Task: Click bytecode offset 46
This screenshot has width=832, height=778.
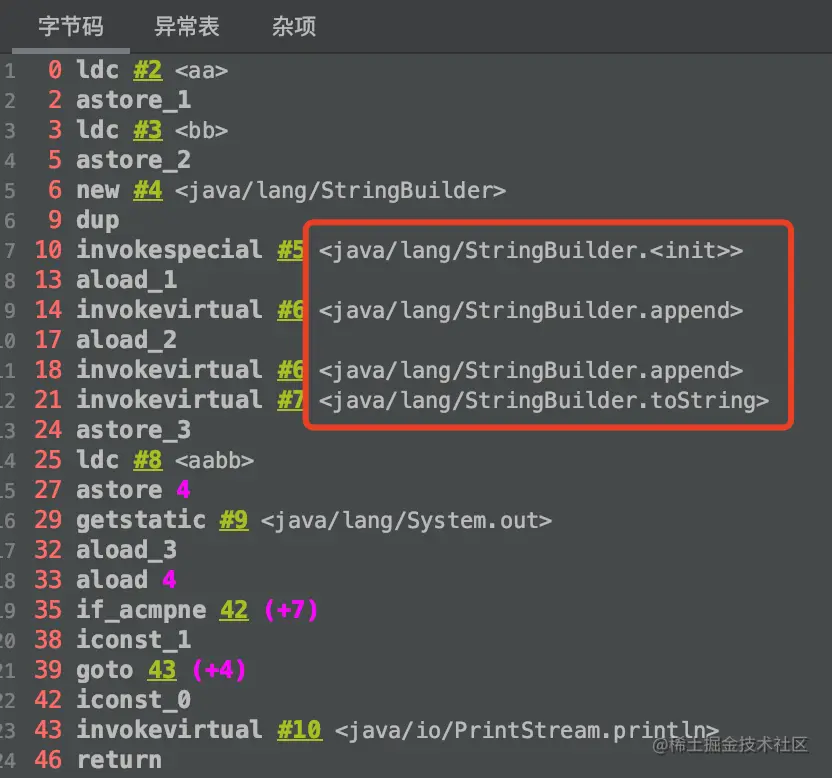Action: click(48, 759)
